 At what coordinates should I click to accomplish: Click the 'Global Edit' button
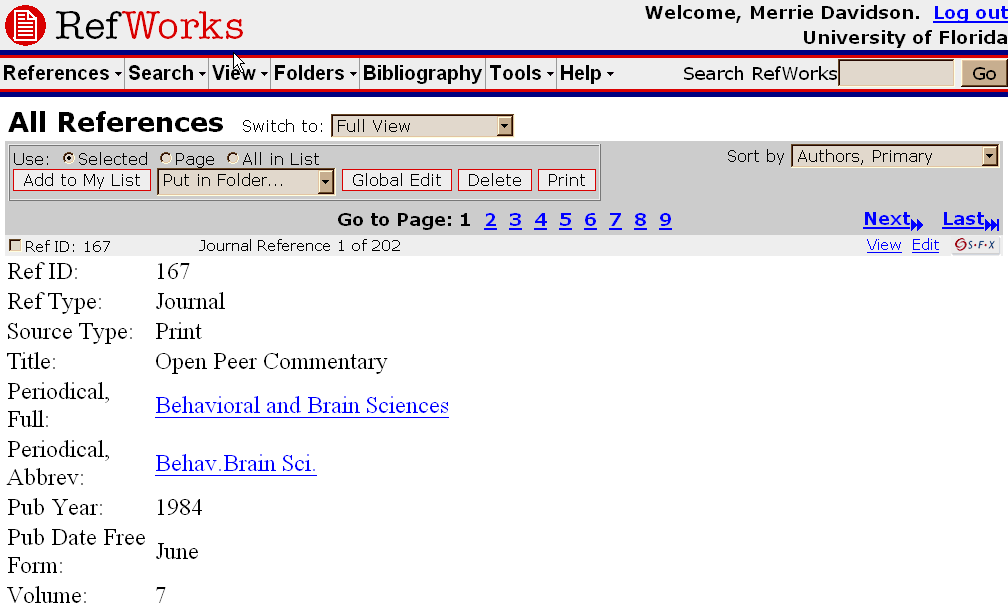(x=397, y=180)
